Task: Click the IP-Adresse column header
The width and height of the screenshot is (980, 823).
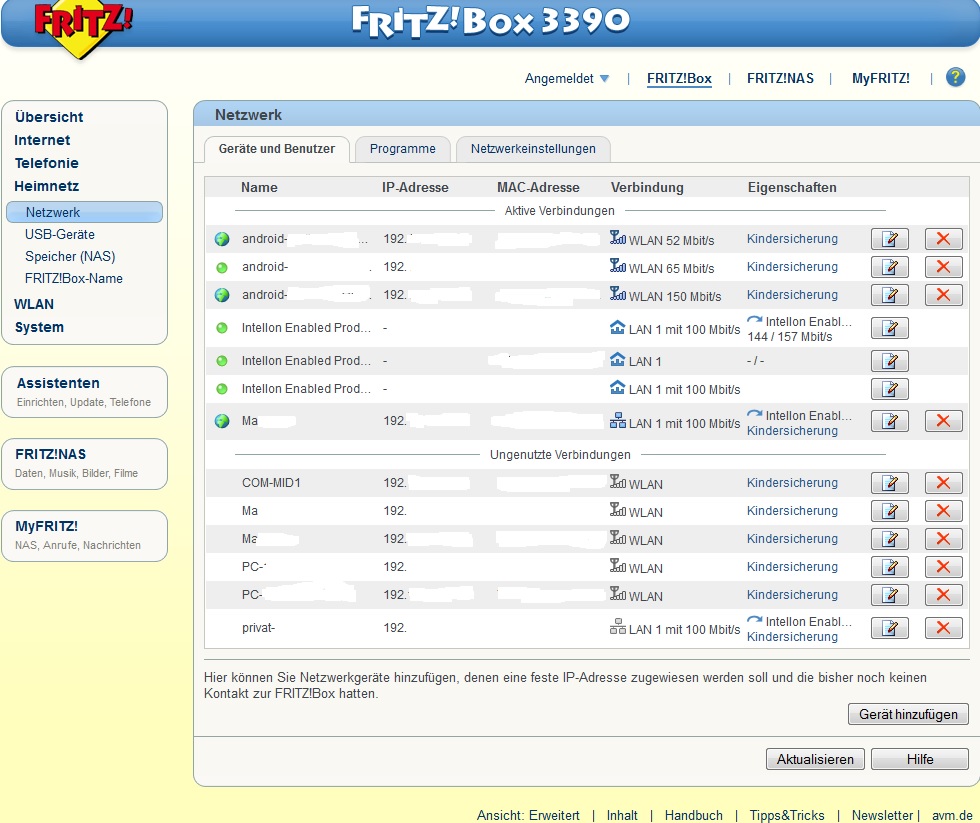Action: pos(415,187)
